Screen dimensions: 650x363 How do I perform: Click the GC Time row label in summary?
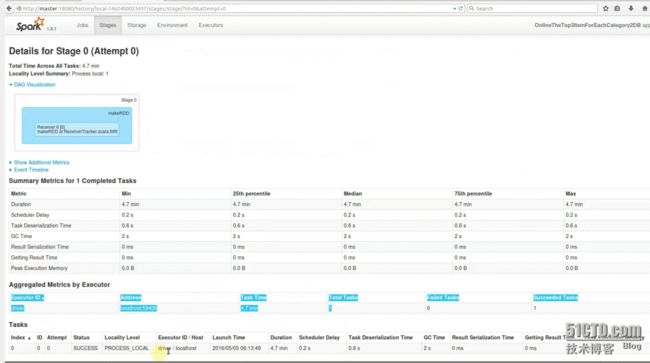21,236
